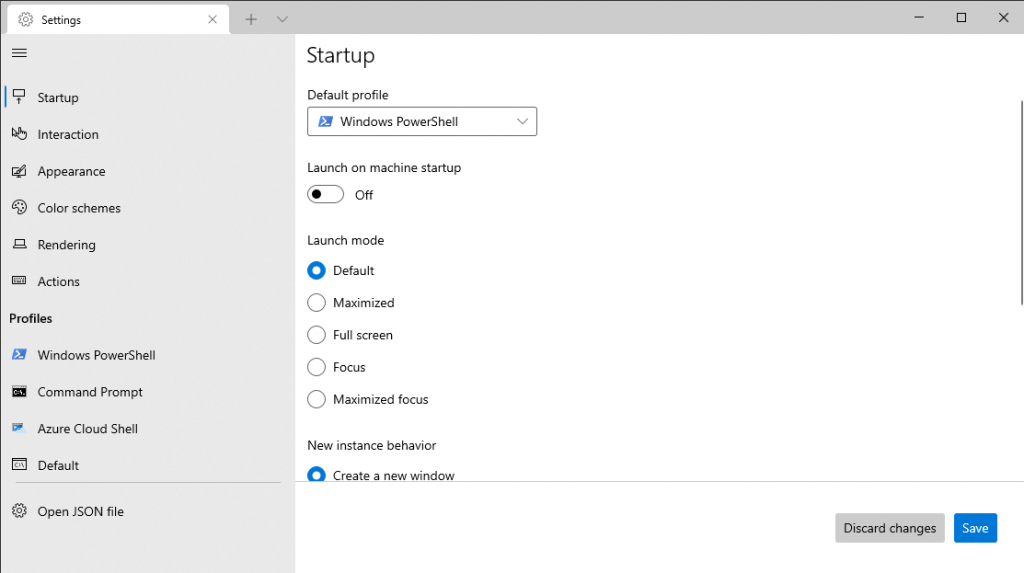The height and width of the screenshot is (573, 1024).
Task: Choose Full screen launch mode
Action: click(x=317, y=335)
